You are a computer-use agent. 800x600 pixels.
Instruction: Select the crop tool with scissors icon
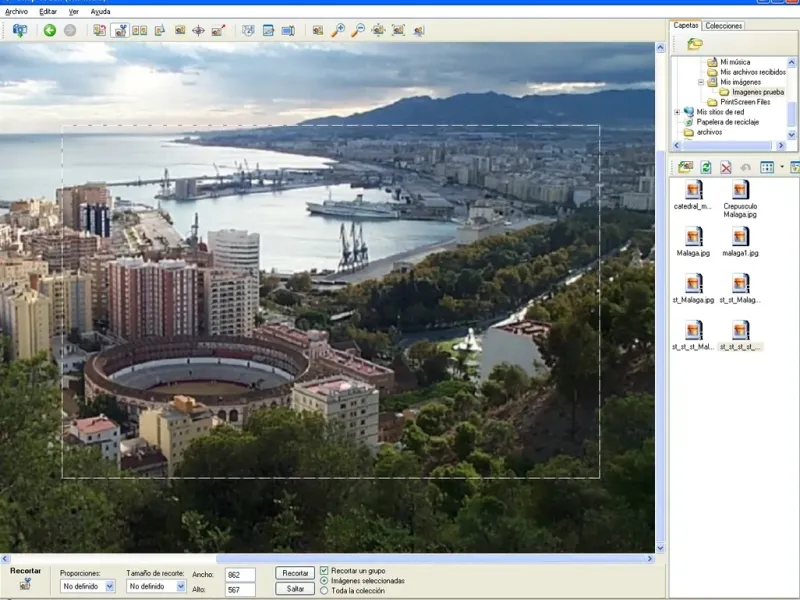click(120, 31)
